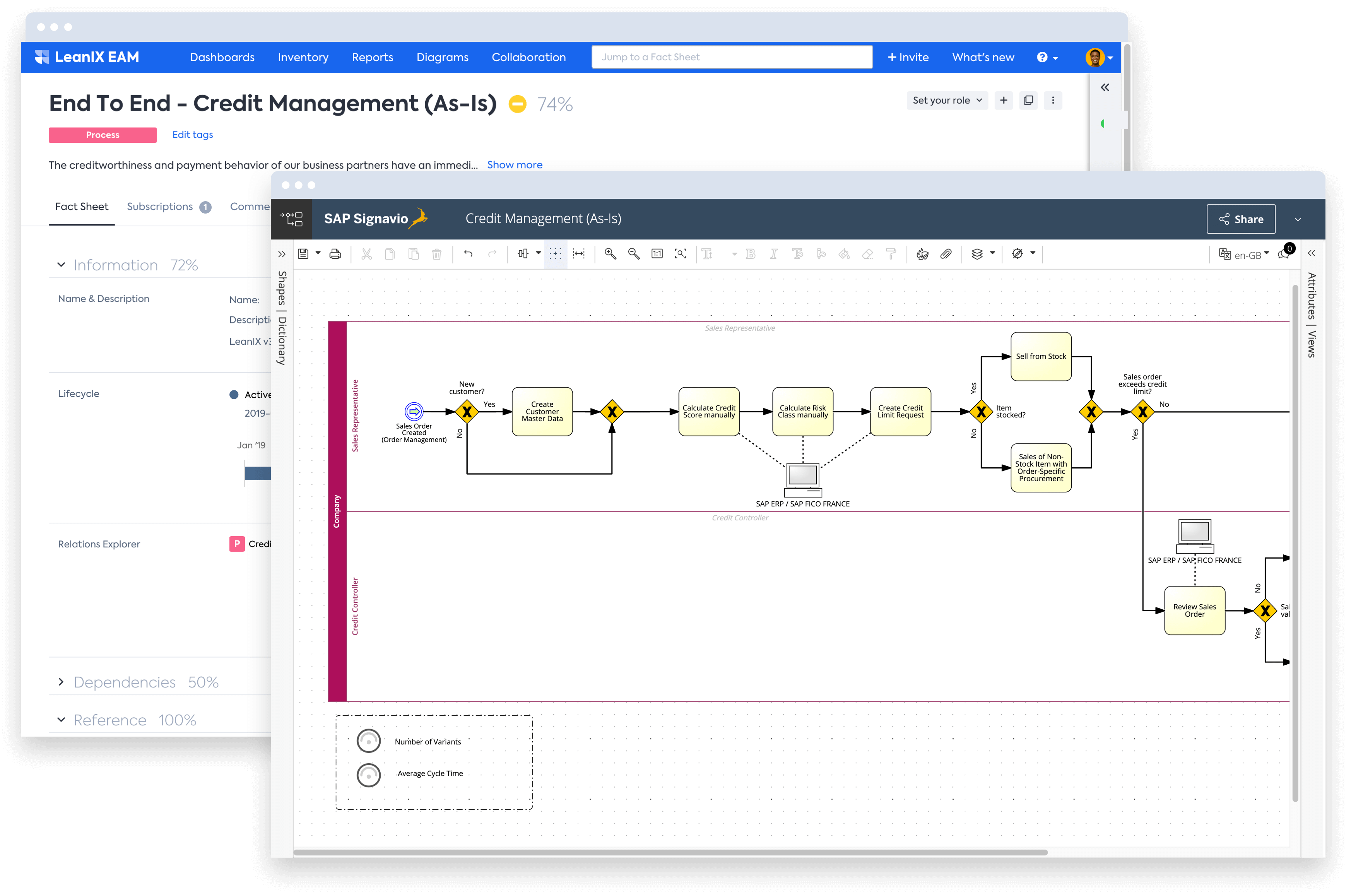
Task: Click the scissors cut icon
Action: point(366,254)
